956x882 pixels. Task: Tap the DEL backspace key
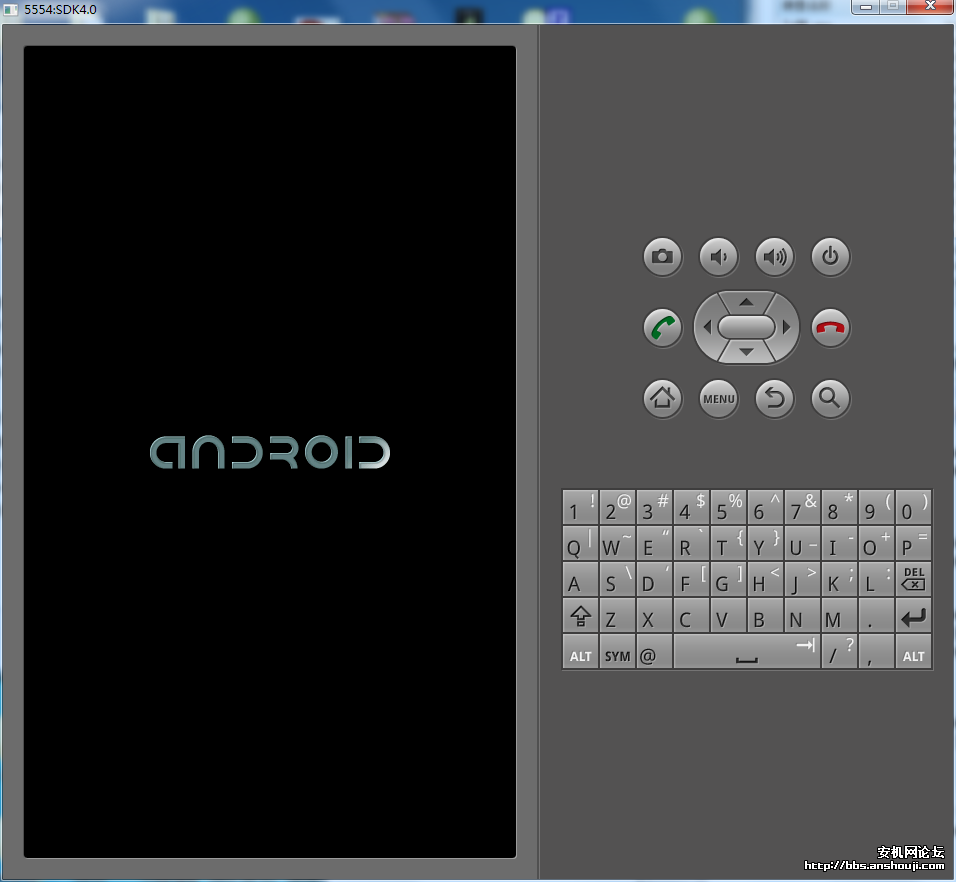tap(913, 579)
